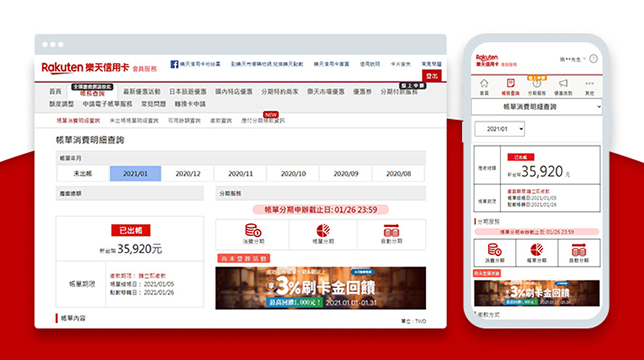644x360 pixels.
Task: Click the 帳單分期 pie icon on desktop page
Action: [323, 230]
